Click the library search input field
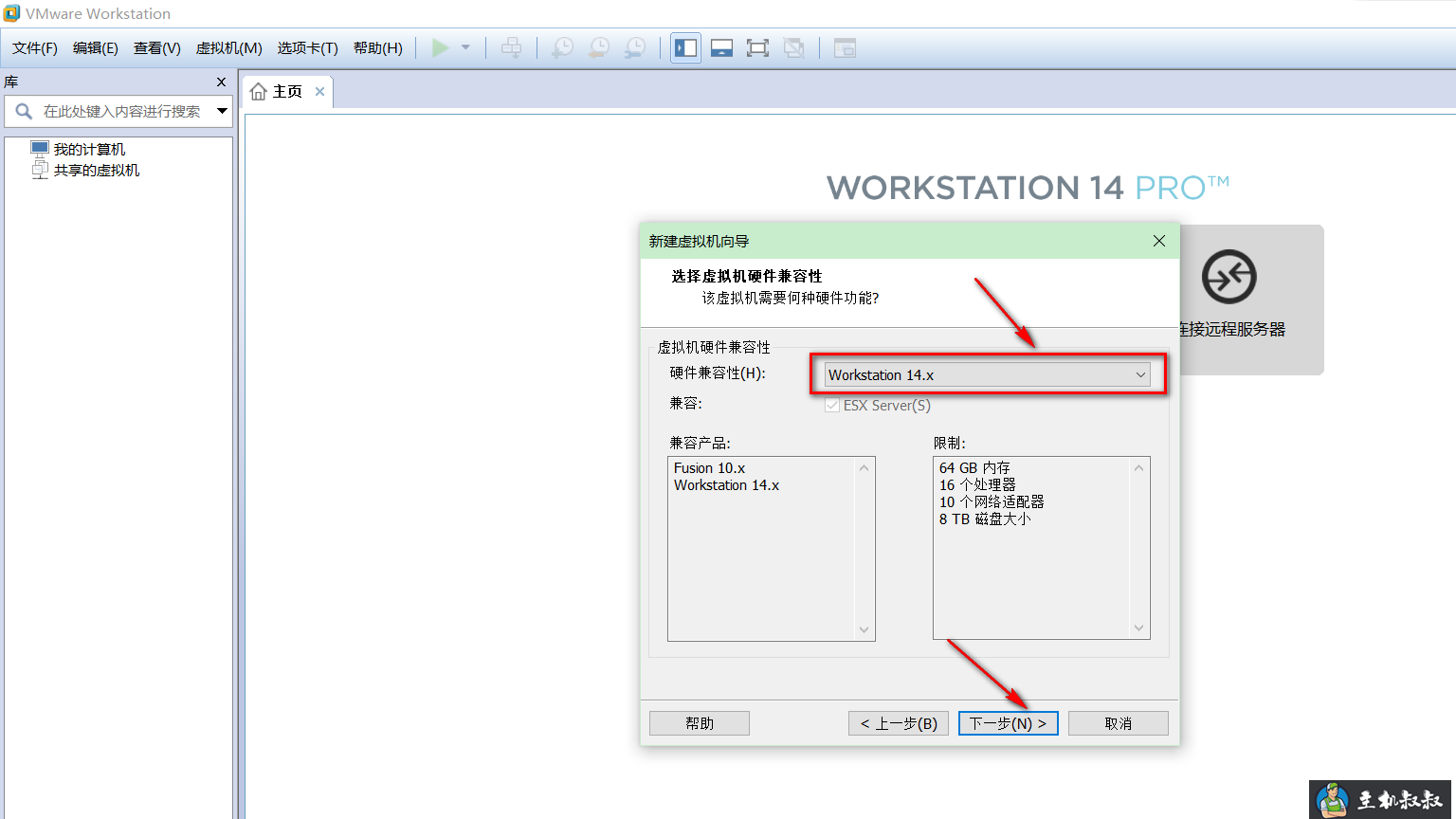The image size is (1456, 819). (x=121, y=111)
